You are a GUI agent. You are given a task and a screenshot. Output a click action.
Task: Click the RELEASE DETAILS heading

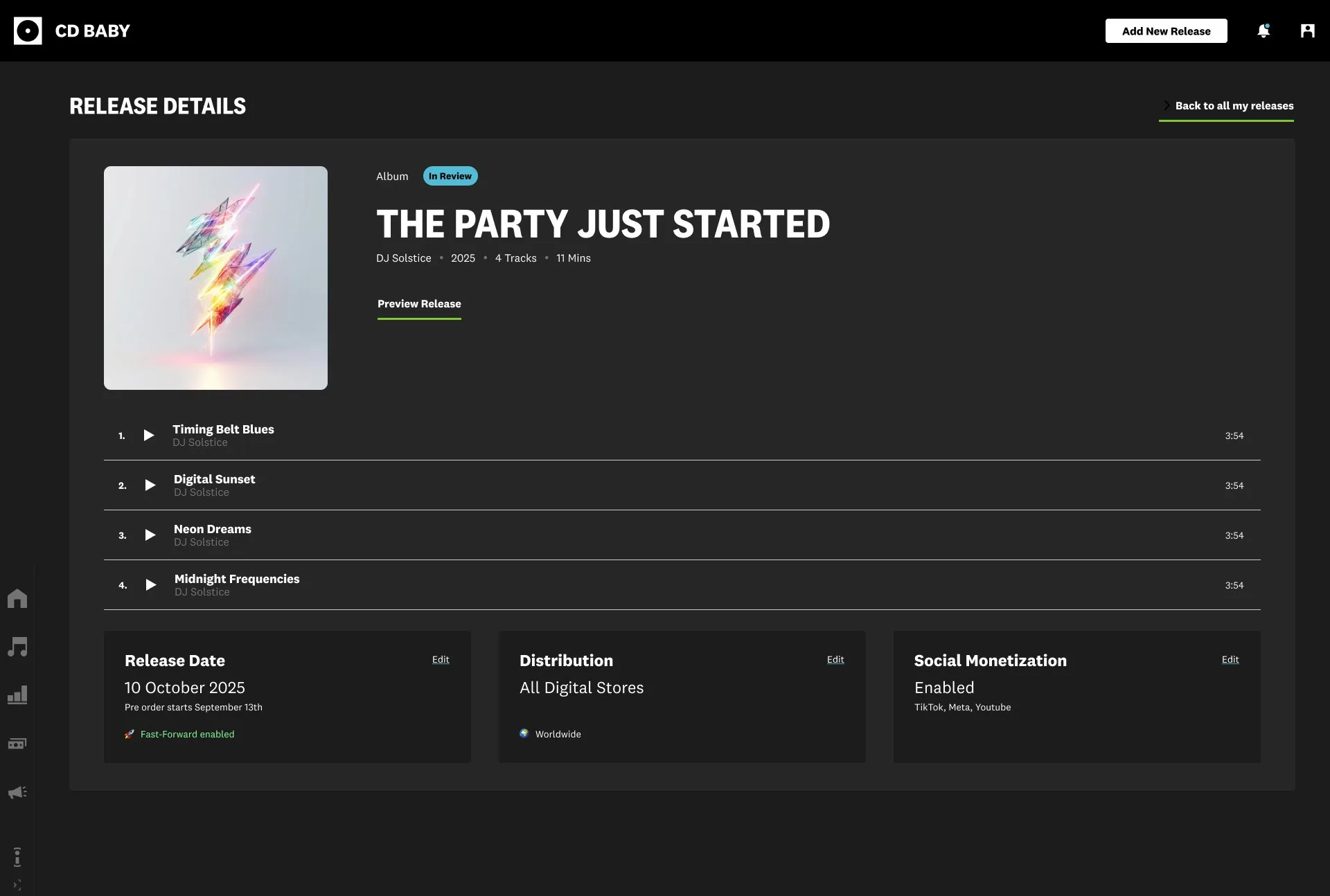157,106
